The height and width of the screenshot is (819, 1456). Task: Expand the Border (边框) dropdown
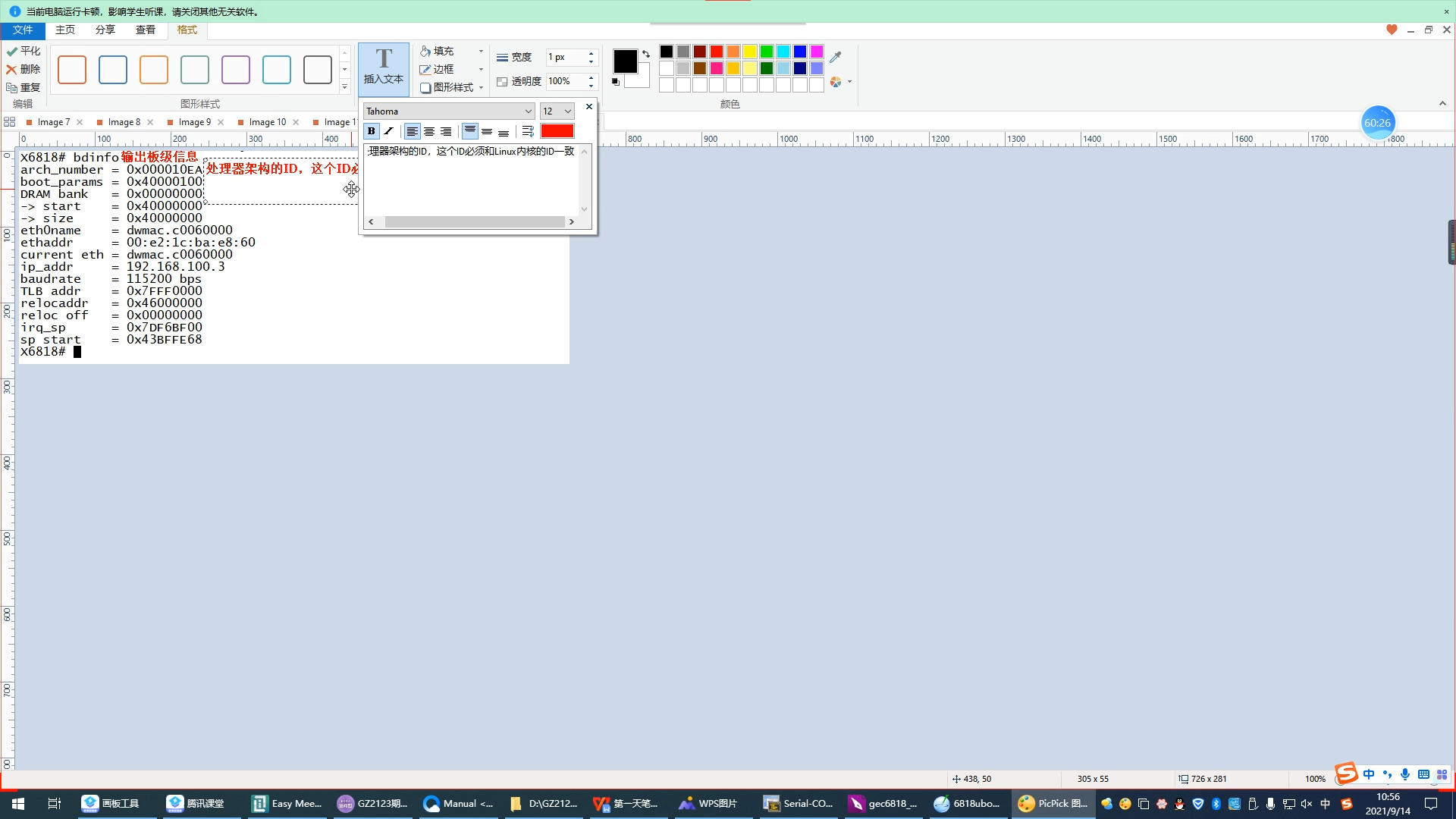coord(481,70)
